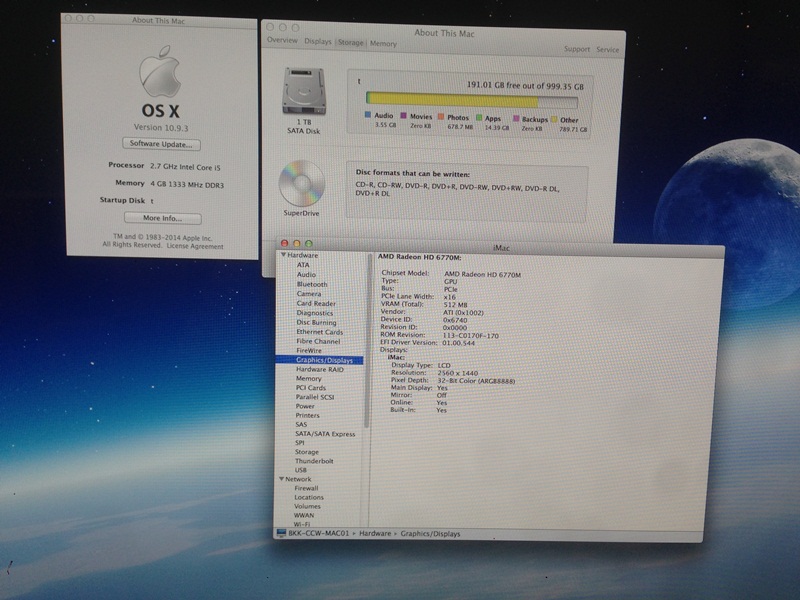Select SAS in the sidebar
This screenshot has height=600, width=800.
coord(301,424)
